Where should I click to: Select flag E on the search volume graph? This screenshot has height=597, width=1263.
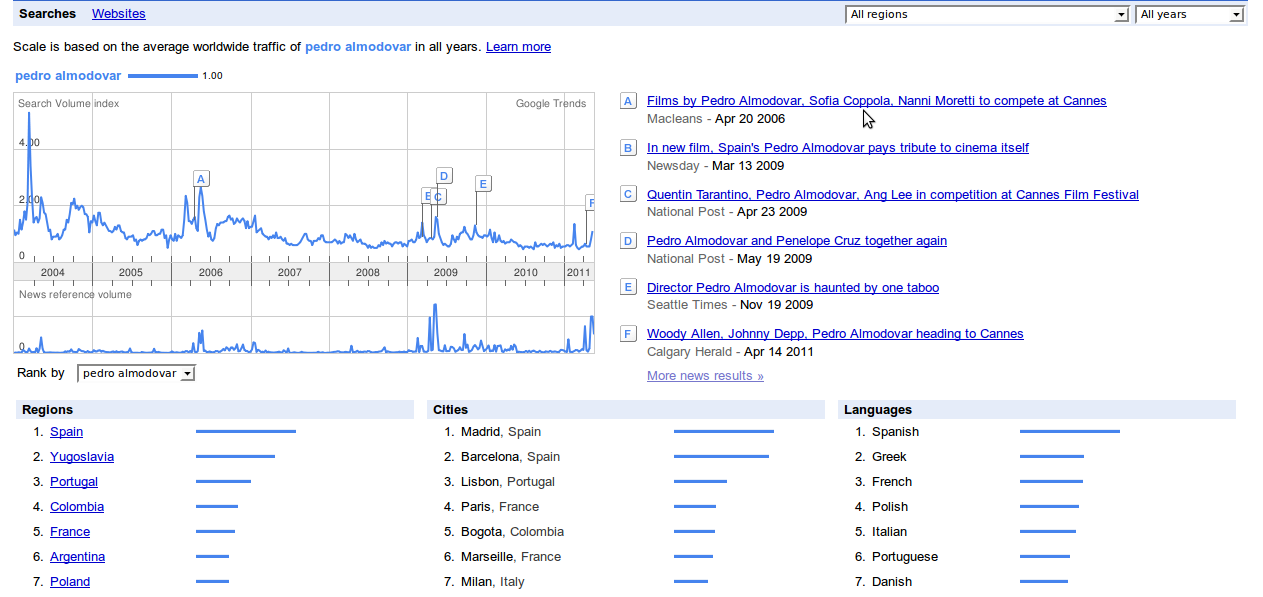pyautogui.click(x=483, y=183)
